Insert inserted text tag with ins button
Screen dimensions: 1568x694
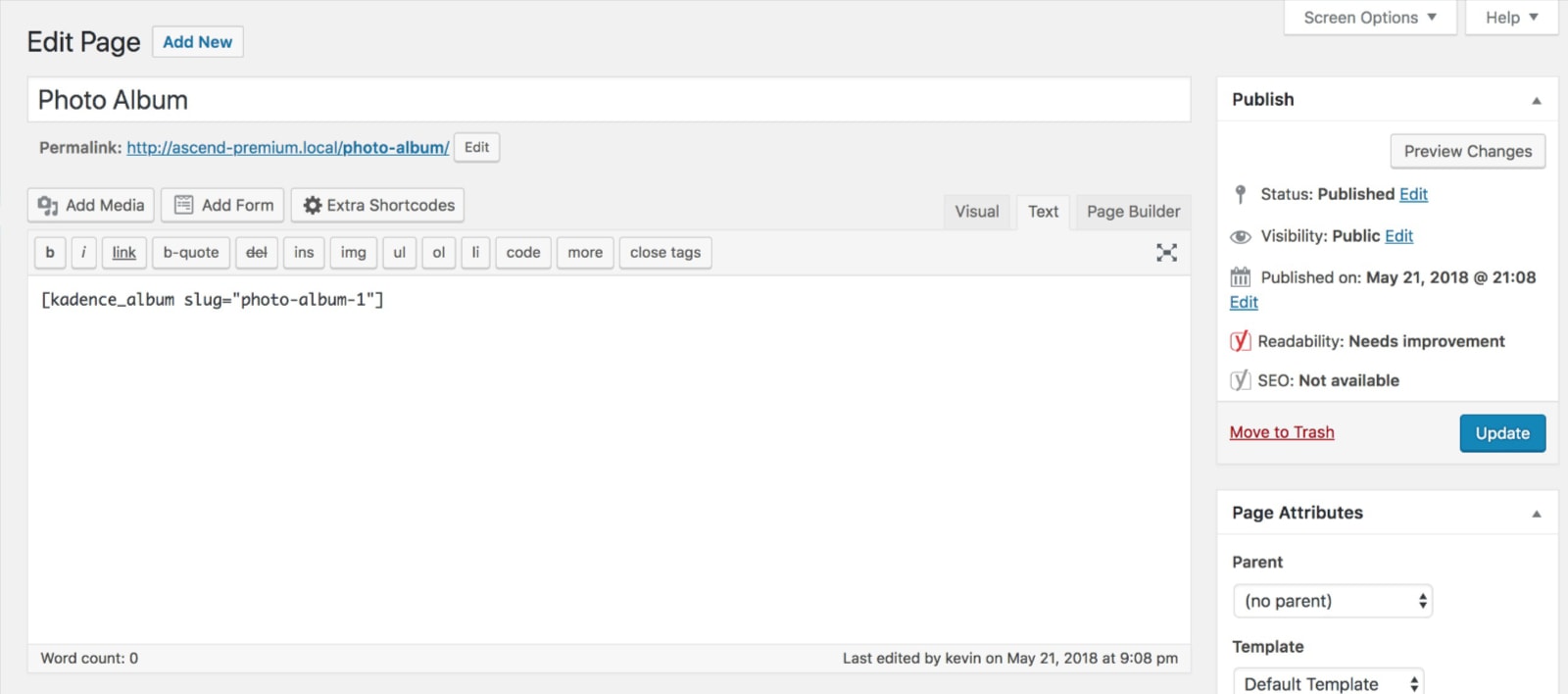click(304, 253)
